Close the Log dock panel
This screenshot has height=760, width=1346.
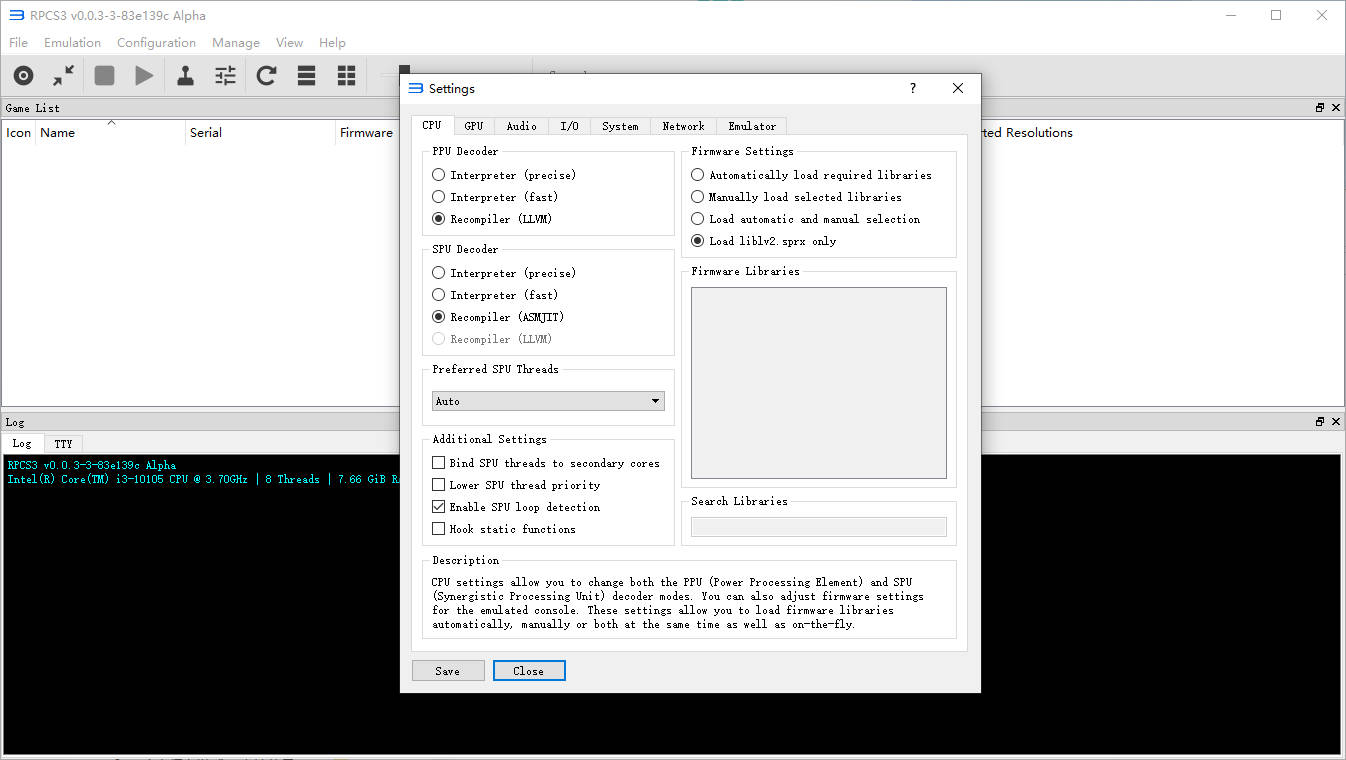coord(1336,422)
